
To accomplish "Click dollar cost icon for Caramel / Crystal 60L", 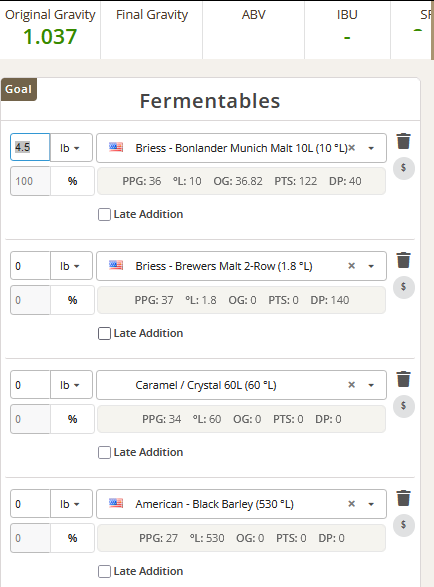I will point(404,406).
